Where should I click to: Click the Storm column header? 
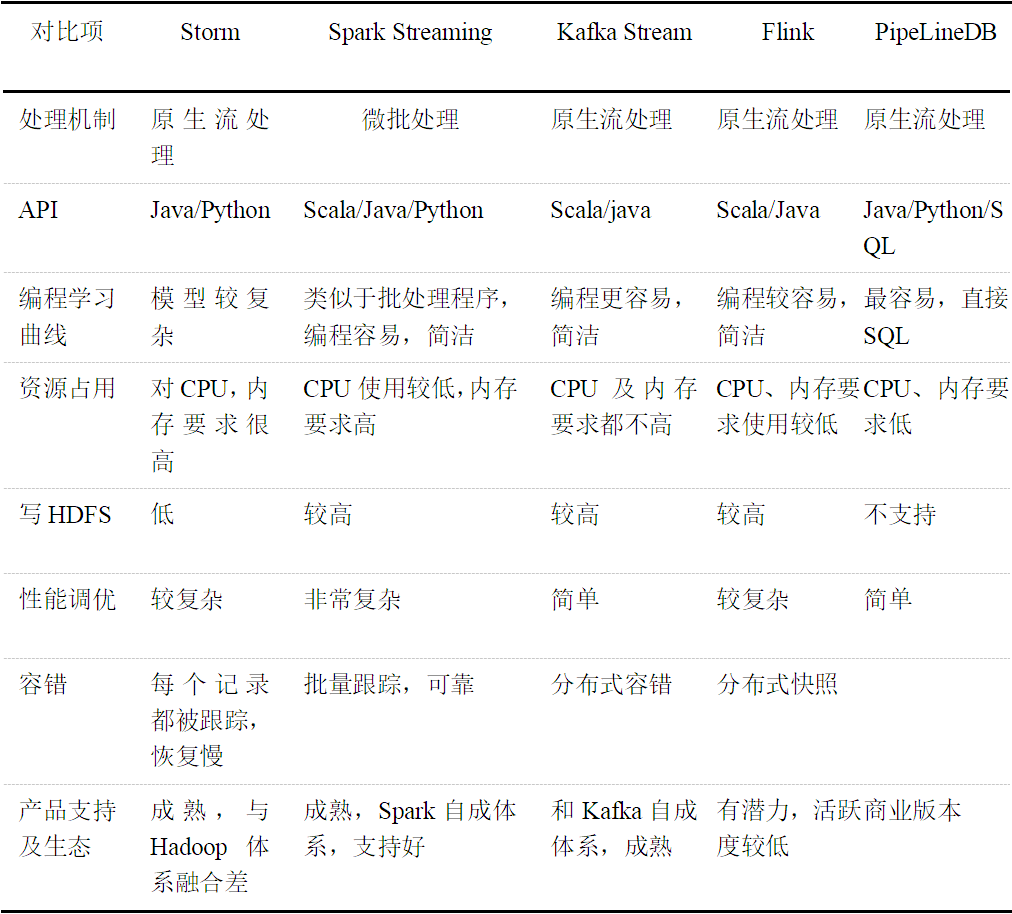210,32
